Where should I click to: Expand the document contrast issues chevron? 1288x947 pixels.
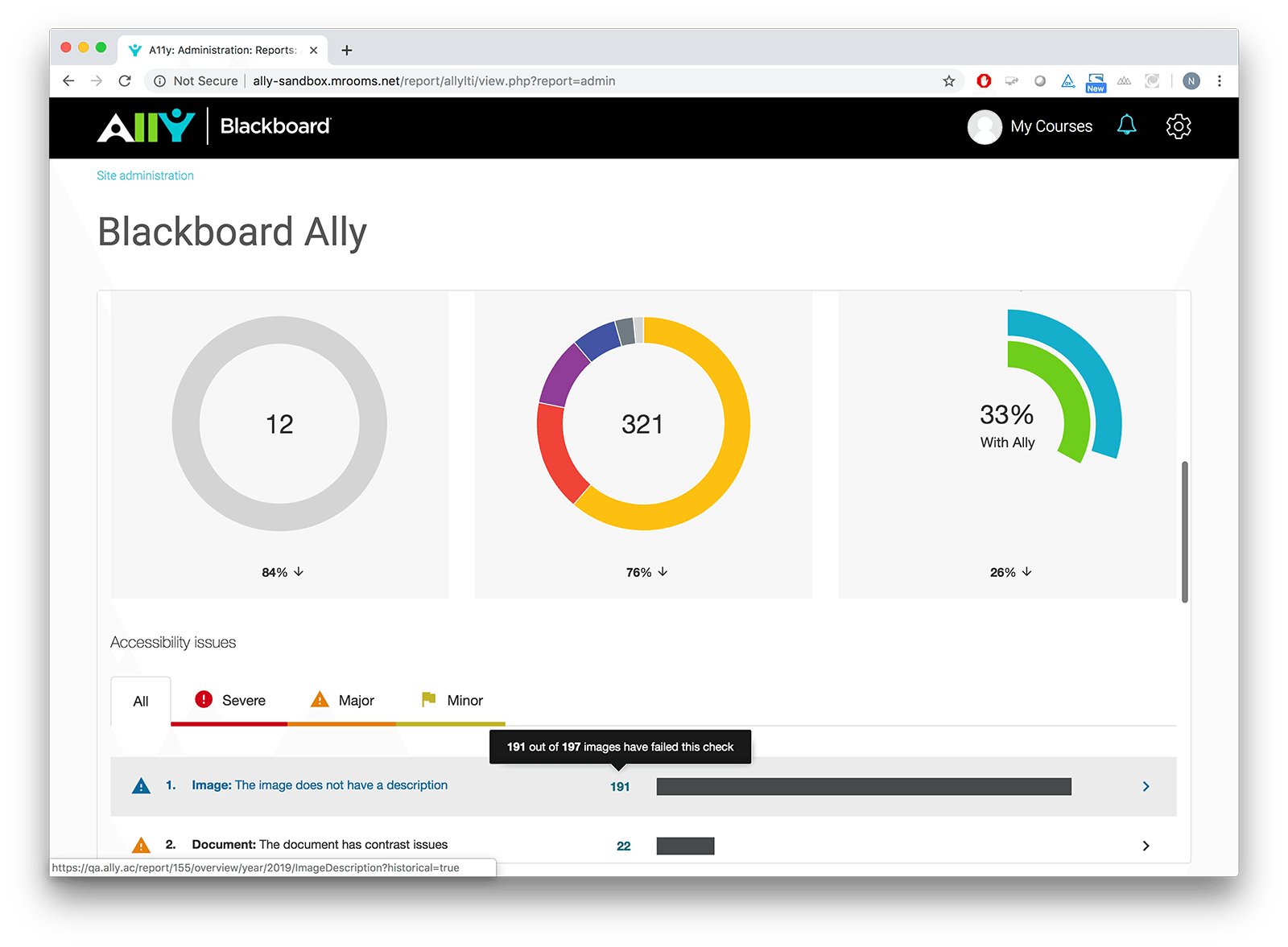[1146, 846]
